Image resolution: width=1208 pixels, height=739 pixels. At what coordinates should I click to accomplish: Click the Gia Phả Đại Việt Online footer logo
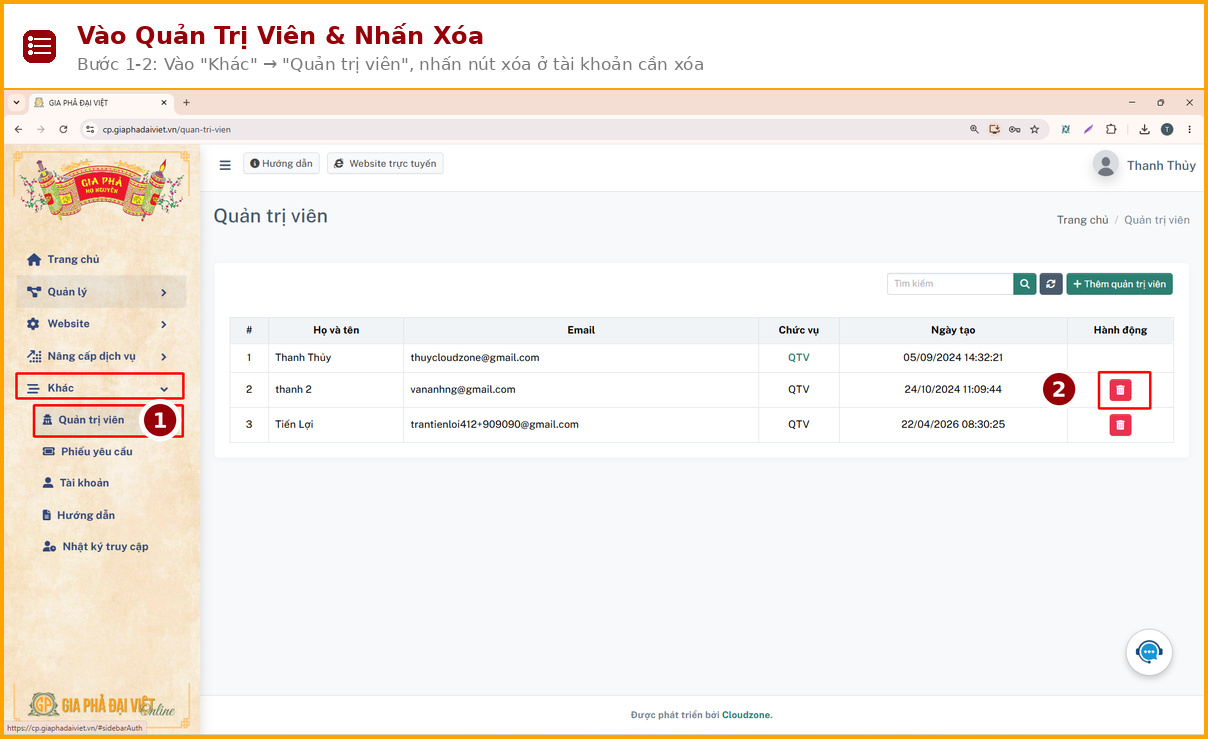point(101,704)
